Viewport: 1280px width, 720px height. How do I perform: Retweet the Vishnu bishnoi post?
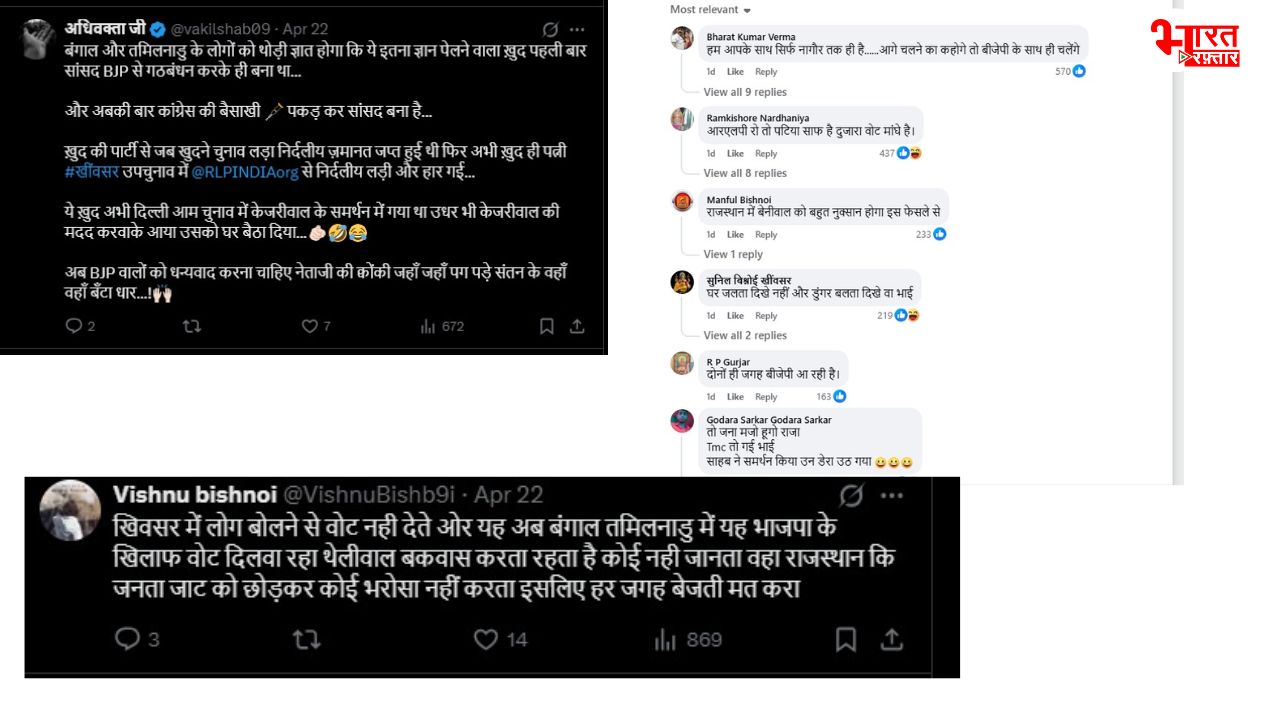click(305, 639)
